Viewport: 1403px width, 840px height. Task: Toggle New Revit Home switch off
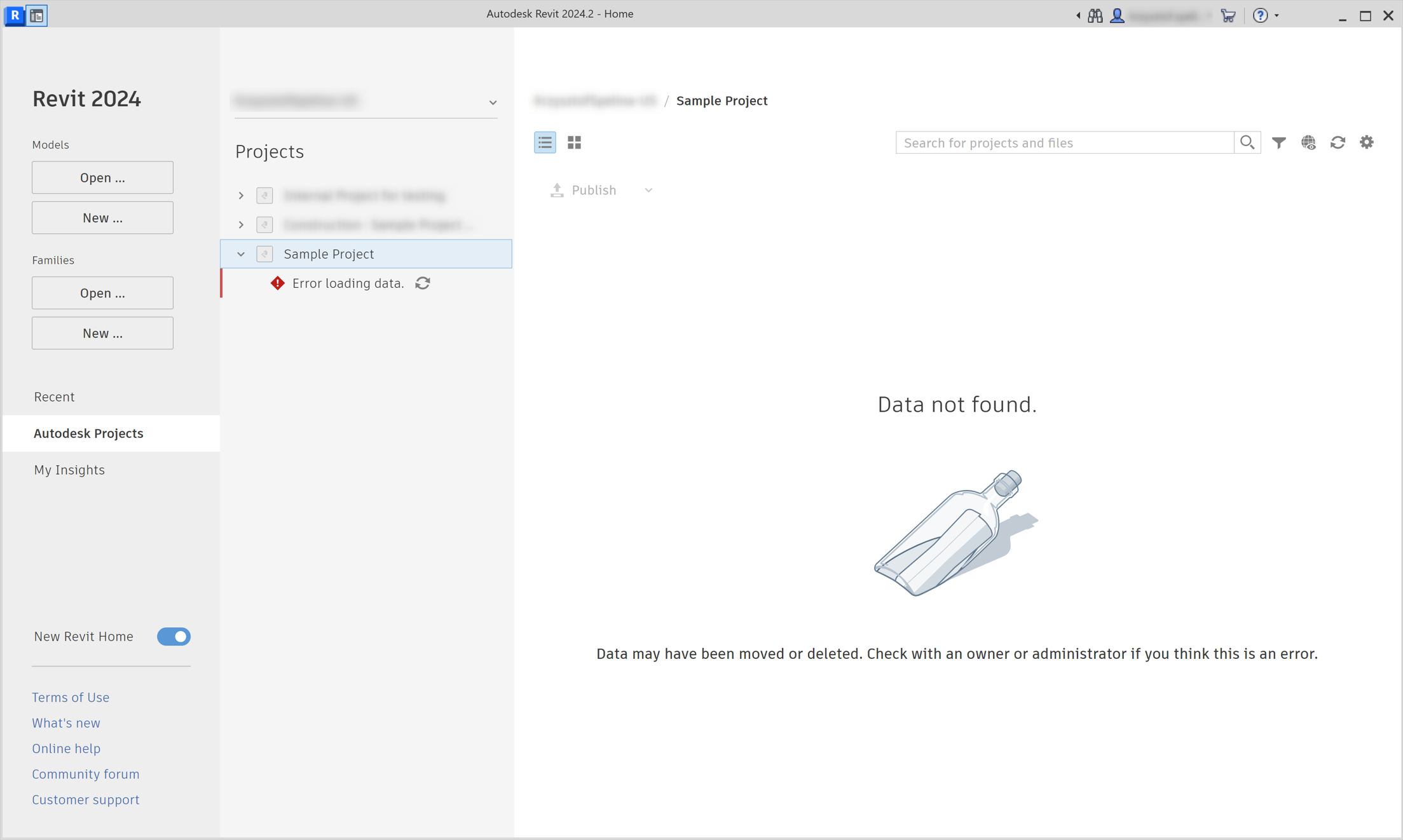[x=174, y=636]
